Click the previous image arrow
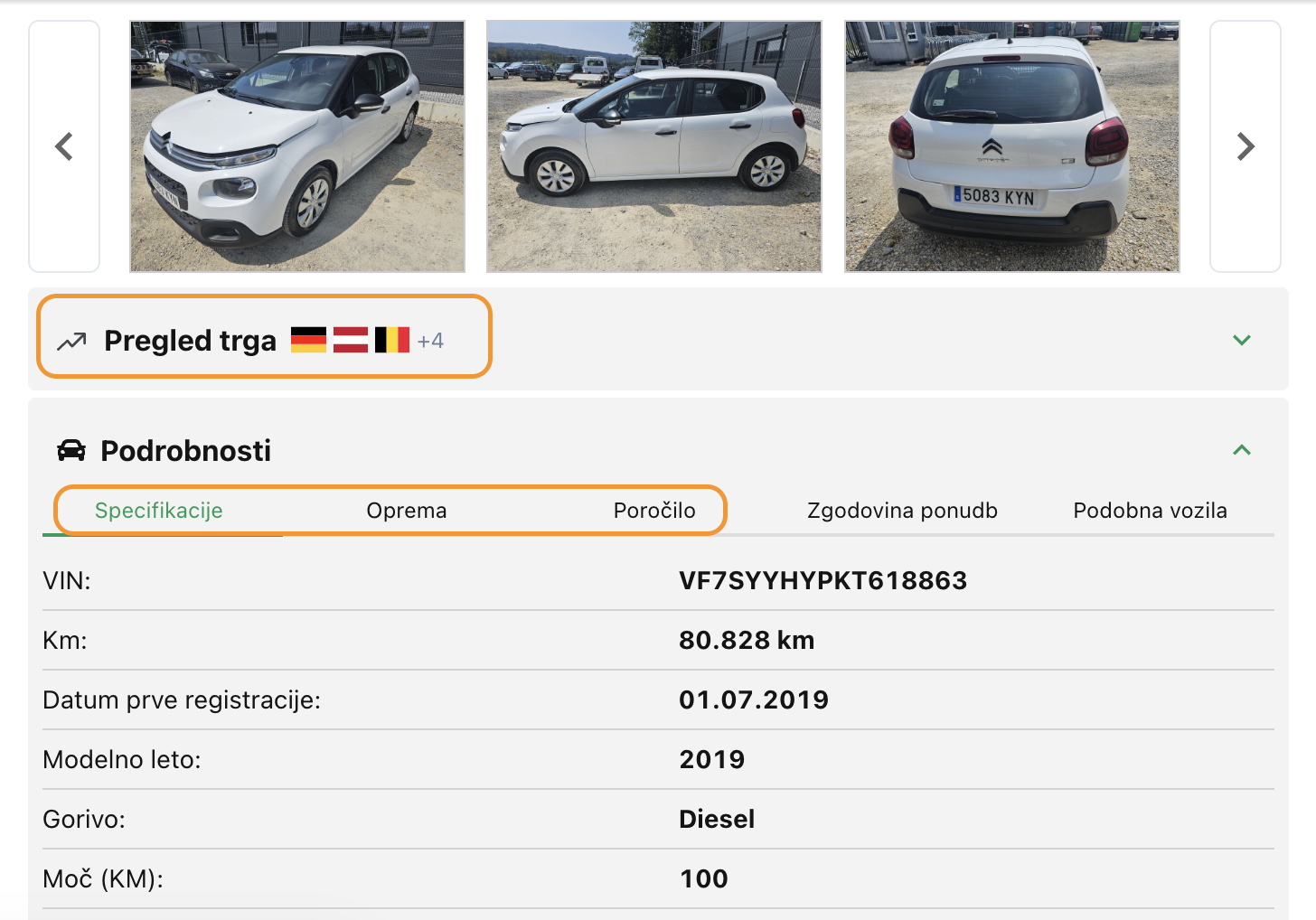 pyautogui.click(x=64, y=146)
